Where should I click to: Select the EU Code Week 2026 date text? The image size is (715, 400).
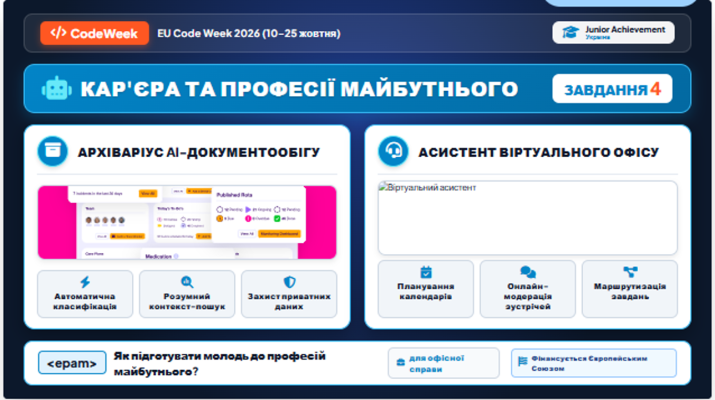click(x=249, y=33)
